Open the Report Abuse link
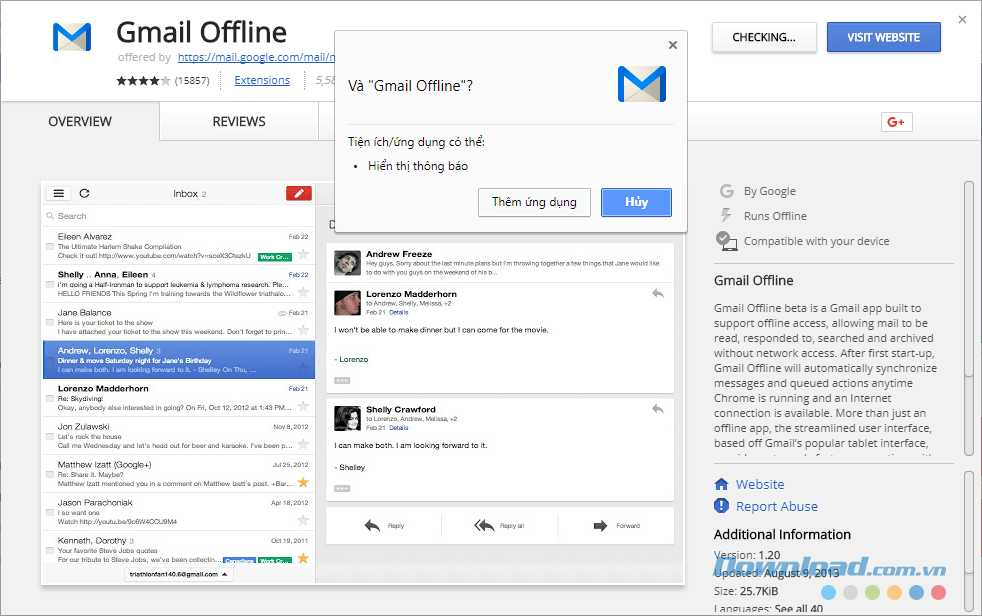Screen dimensions: 982x616 776,506
